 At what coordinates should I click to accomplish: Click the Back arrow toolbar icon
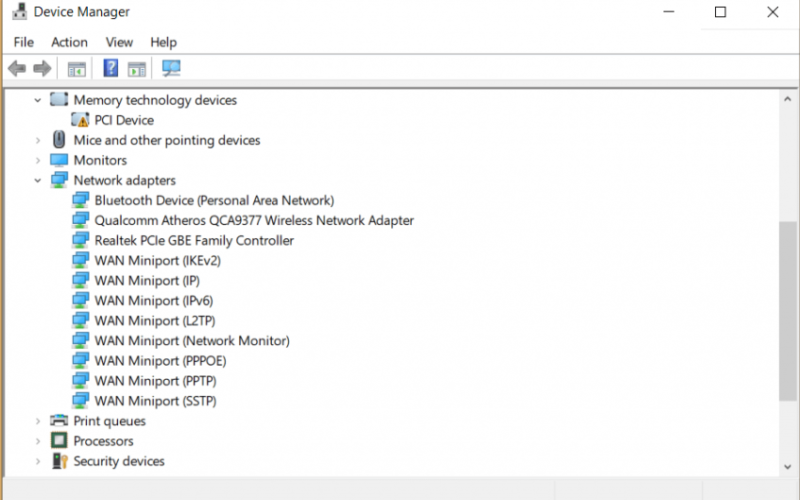click(17, 68)
